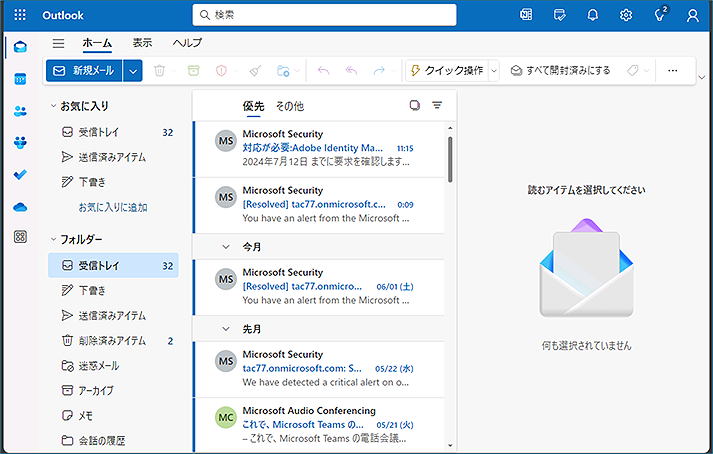Open the Forward options dropdown arrow
The height and width of the screenshot is (454, 713).
(x=393, y=71)
